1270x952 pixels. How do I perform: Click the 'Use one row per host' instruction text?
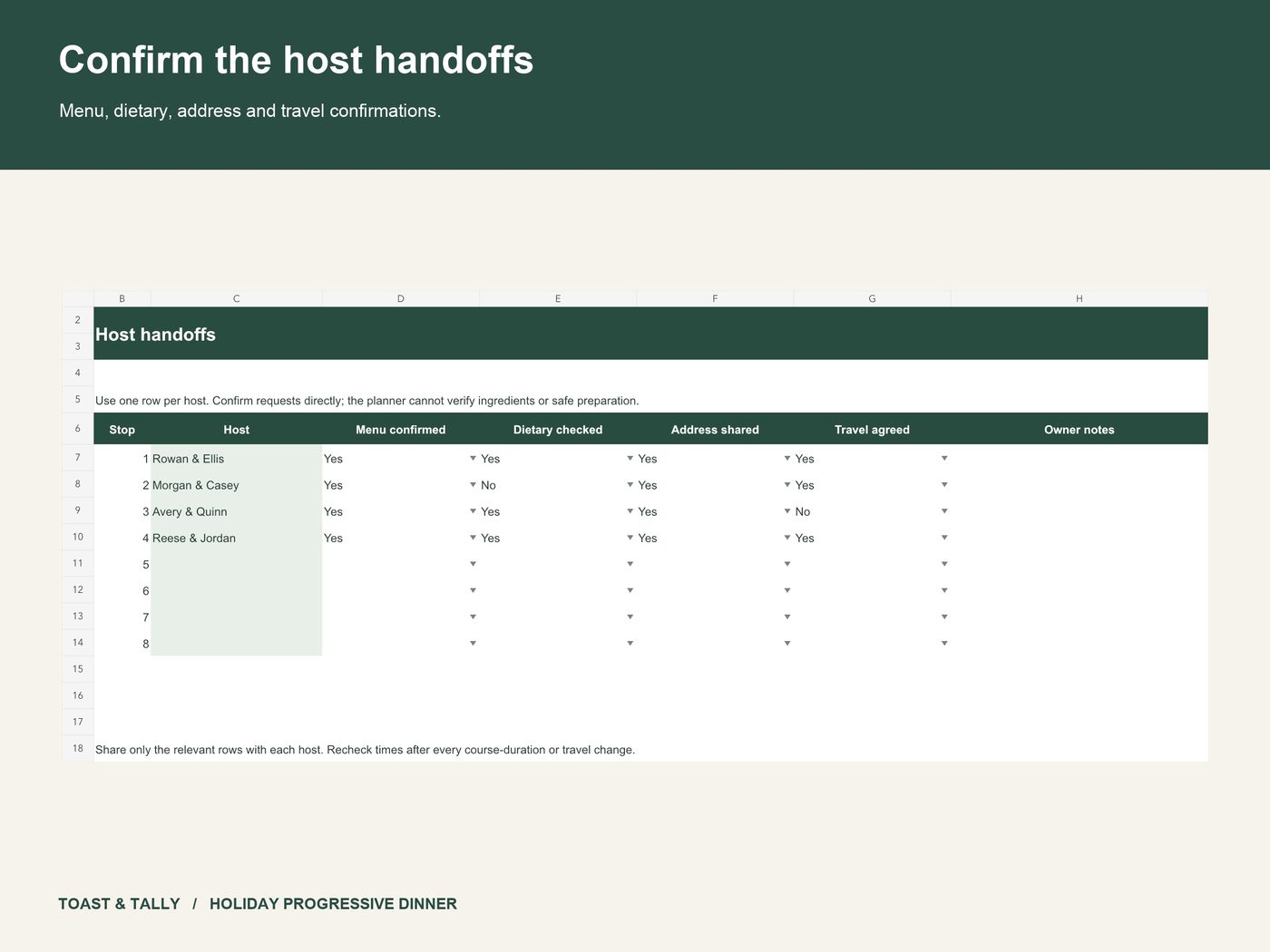coord(366,401)
